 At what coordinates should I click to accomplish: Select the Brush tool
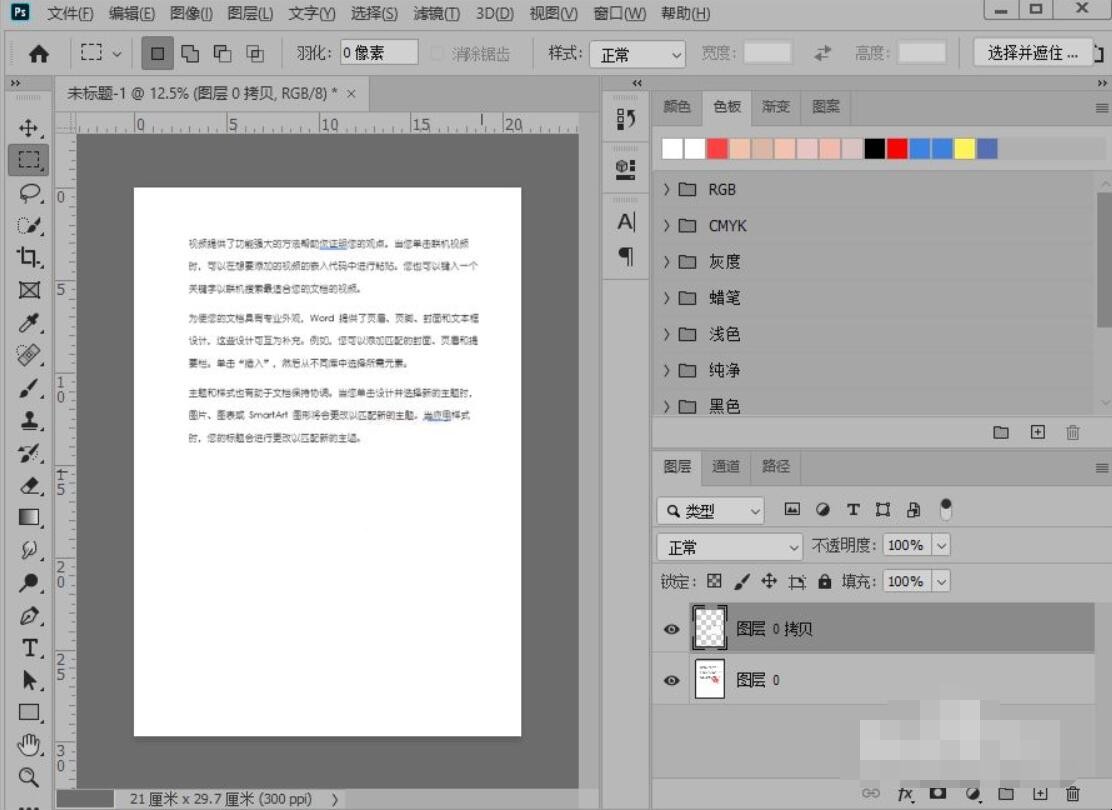pyautogui.click(x=28, y=388)
